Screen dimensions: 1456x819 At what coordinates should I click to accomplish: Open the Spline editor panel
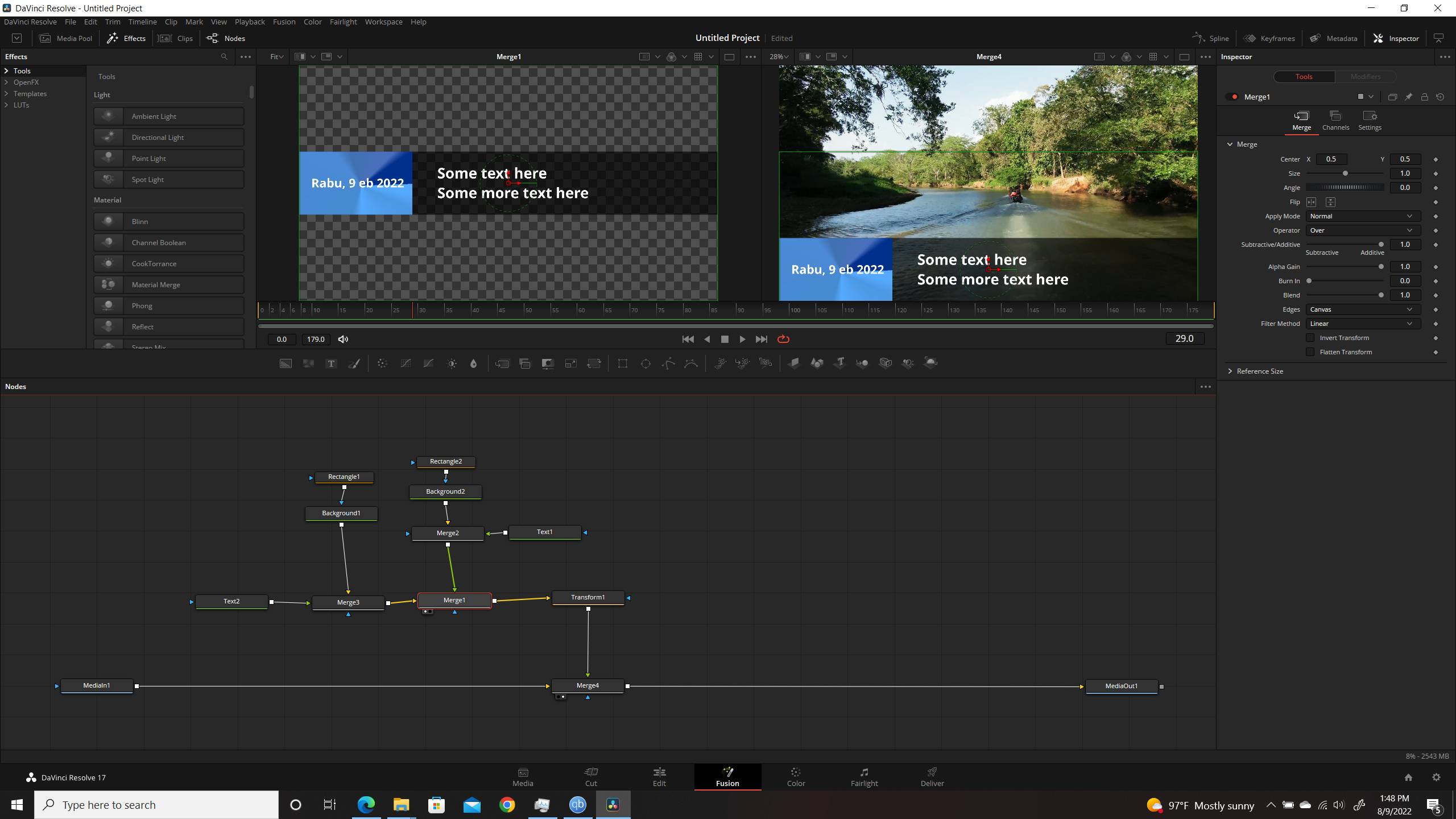[1211, 38]
